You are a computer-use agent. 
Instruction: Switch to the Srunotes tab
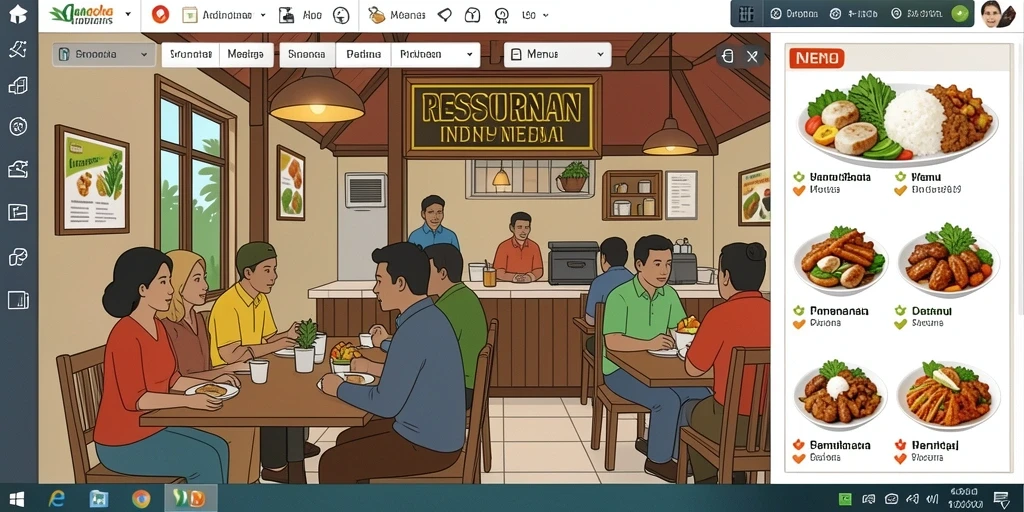pos(191,55)
